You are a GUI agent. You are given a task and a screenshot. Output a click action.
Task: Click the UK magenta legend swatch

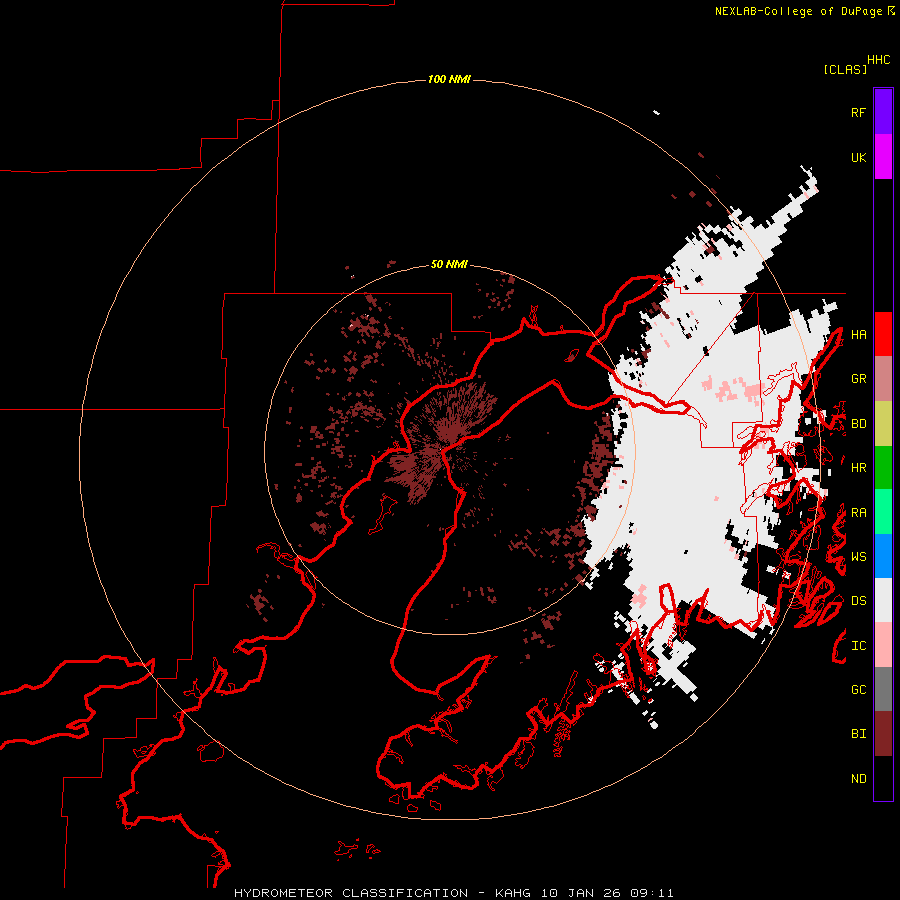[883, 157]
